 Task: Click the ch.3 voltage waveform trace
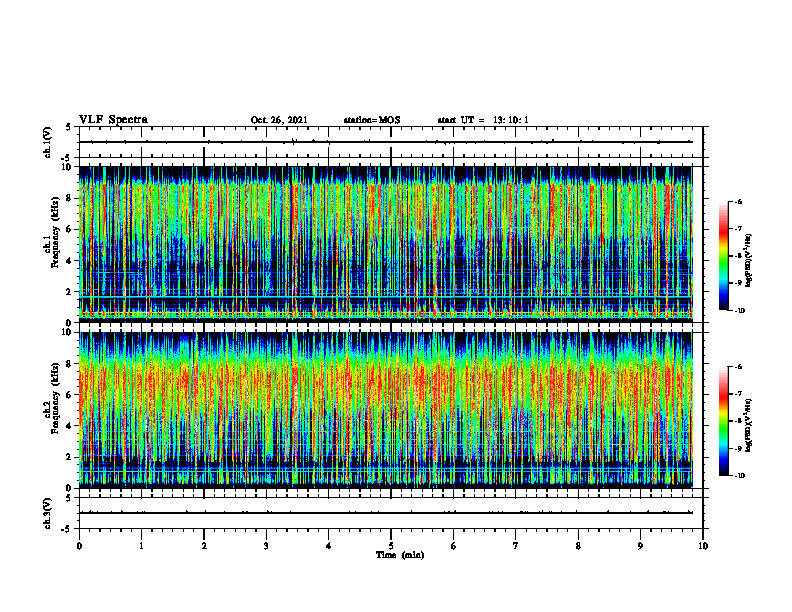(x=385, y=513)
